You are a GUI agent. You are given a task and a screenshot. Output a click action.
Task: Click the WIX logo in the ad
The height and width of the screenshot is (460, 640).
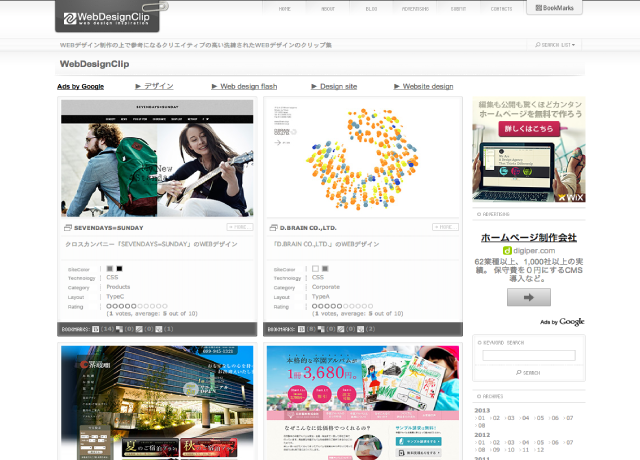coord(571,198)
